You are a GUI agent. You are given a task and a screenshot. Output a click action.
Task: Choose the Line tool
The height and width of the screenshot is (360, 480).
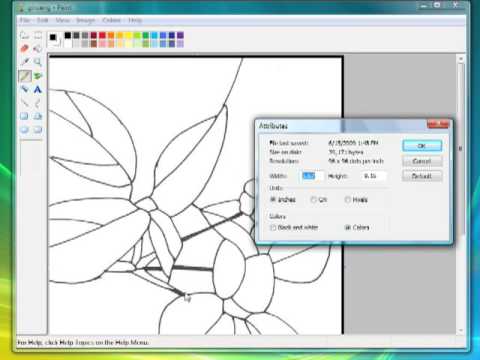(x=24, y=103)
